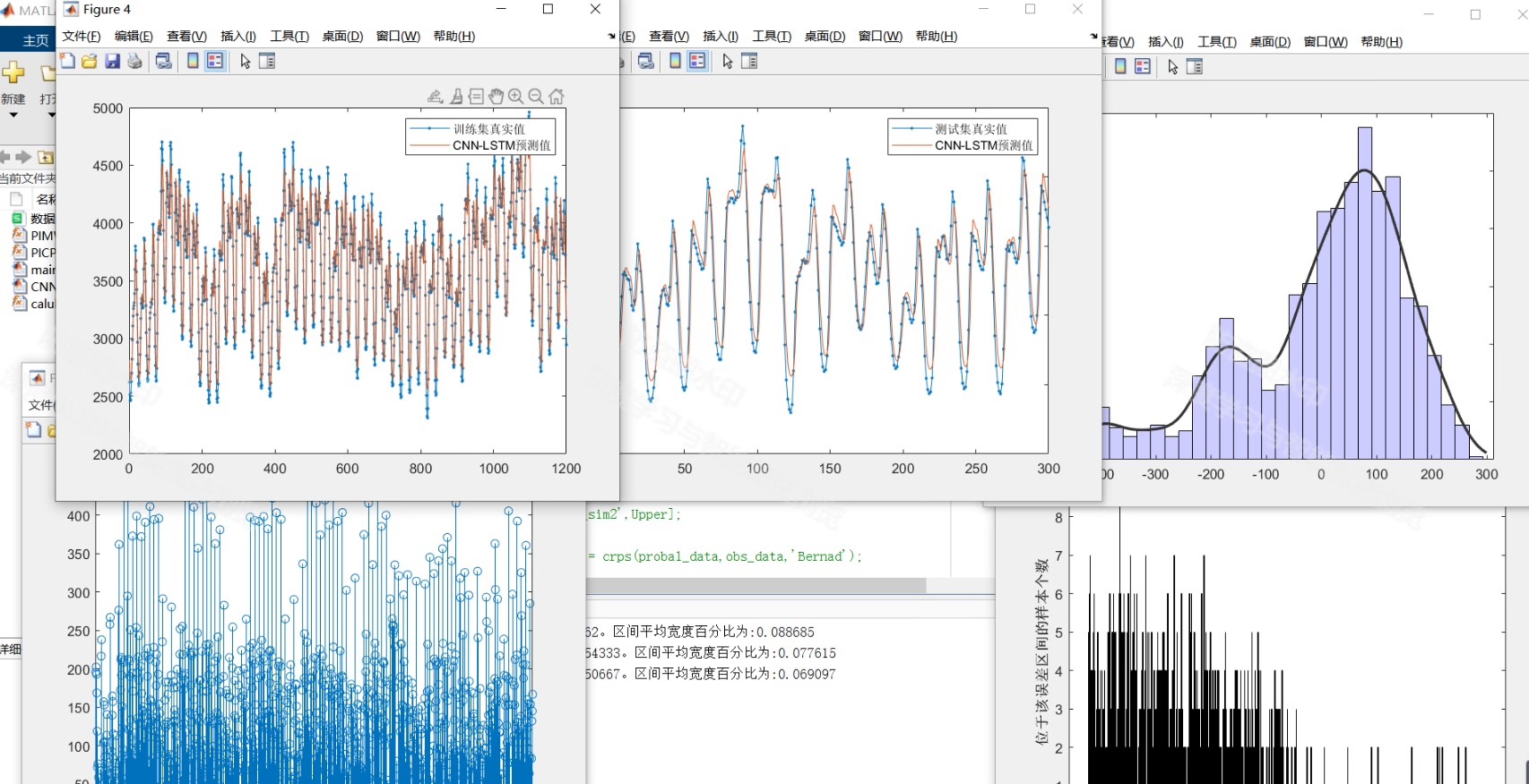
Task: Open 编辑(E) menu in Figure 4
Action: pyautogui.click(x=134, y=36)
